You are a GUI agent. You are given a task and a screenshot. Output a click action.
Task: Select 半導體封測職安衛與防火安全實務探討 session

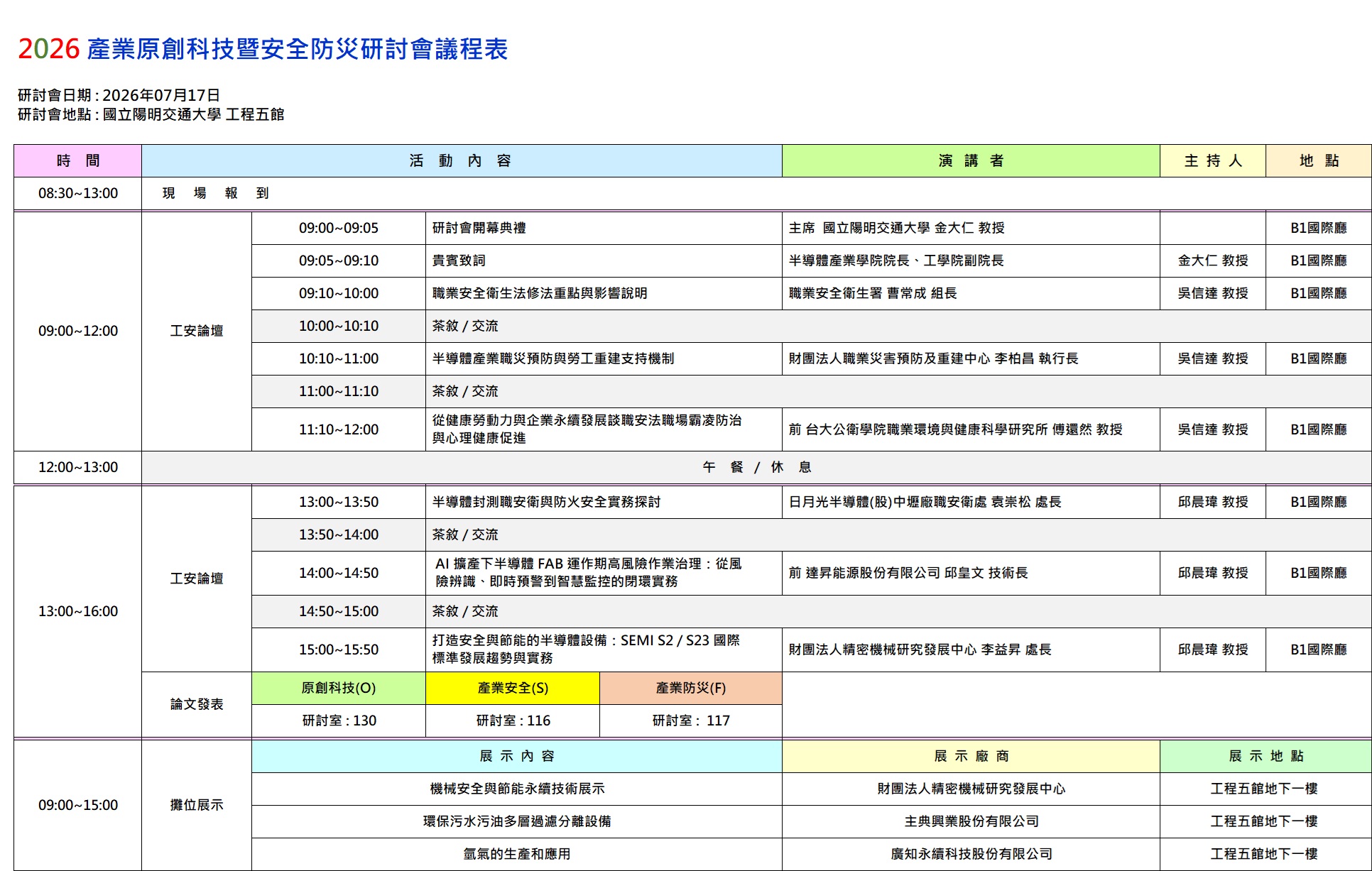pyautogui.click(x=546, y=502)
